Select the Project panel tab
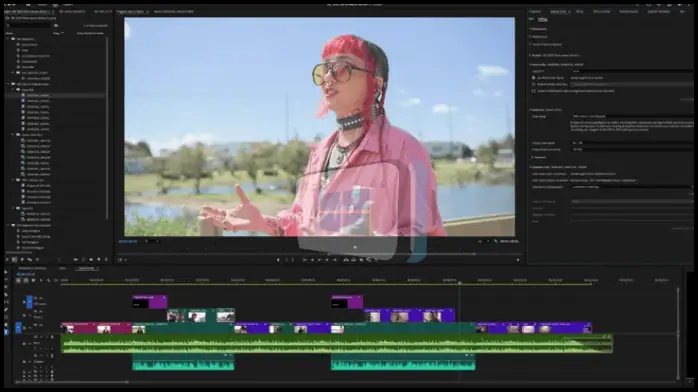Viewport: 698px width, 392px height. 28,12
